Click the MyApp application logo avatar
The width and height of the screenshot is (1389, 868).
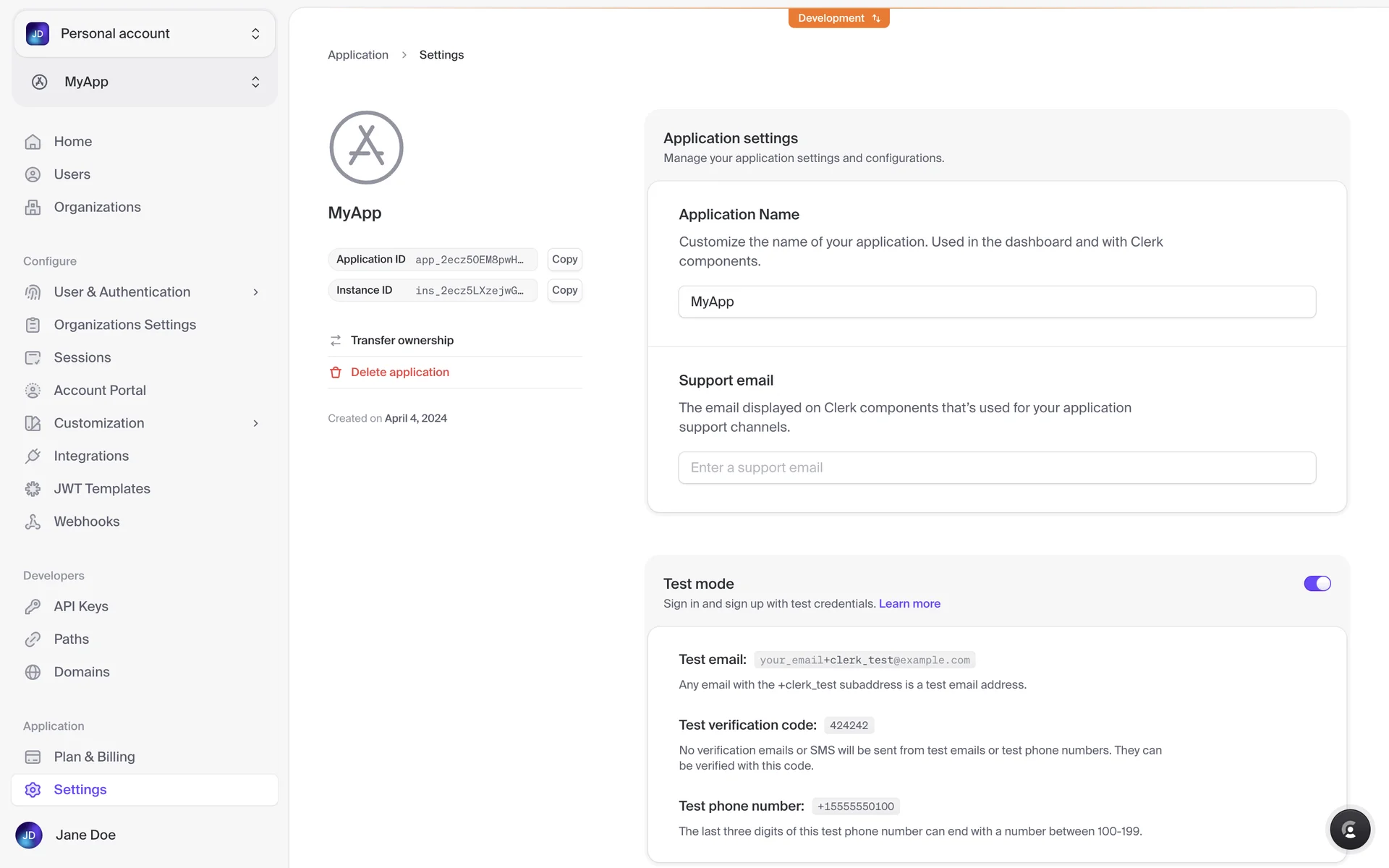point(366,148)
